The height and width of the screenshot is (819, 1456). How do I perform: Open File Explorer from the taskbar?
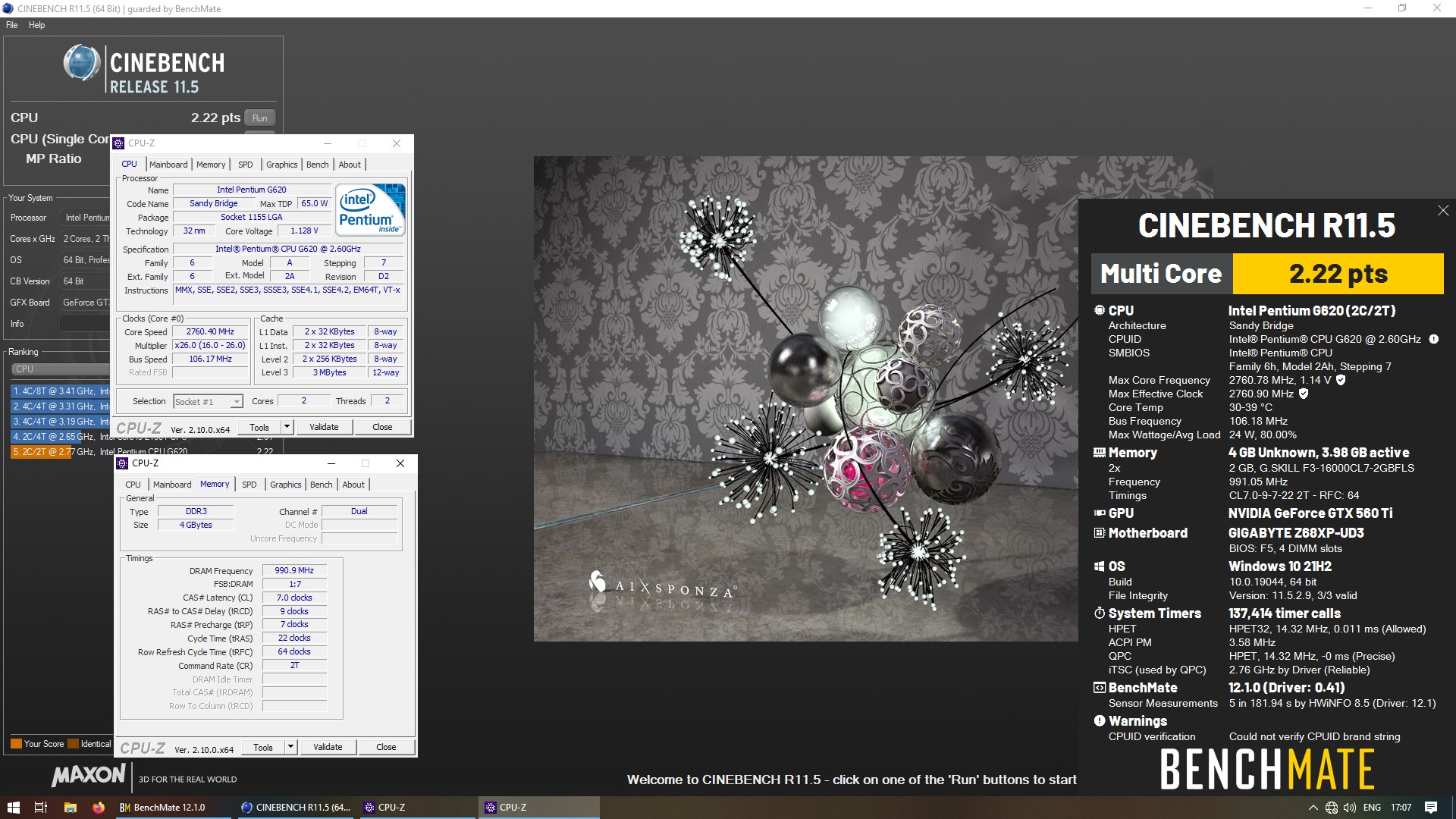70,808
